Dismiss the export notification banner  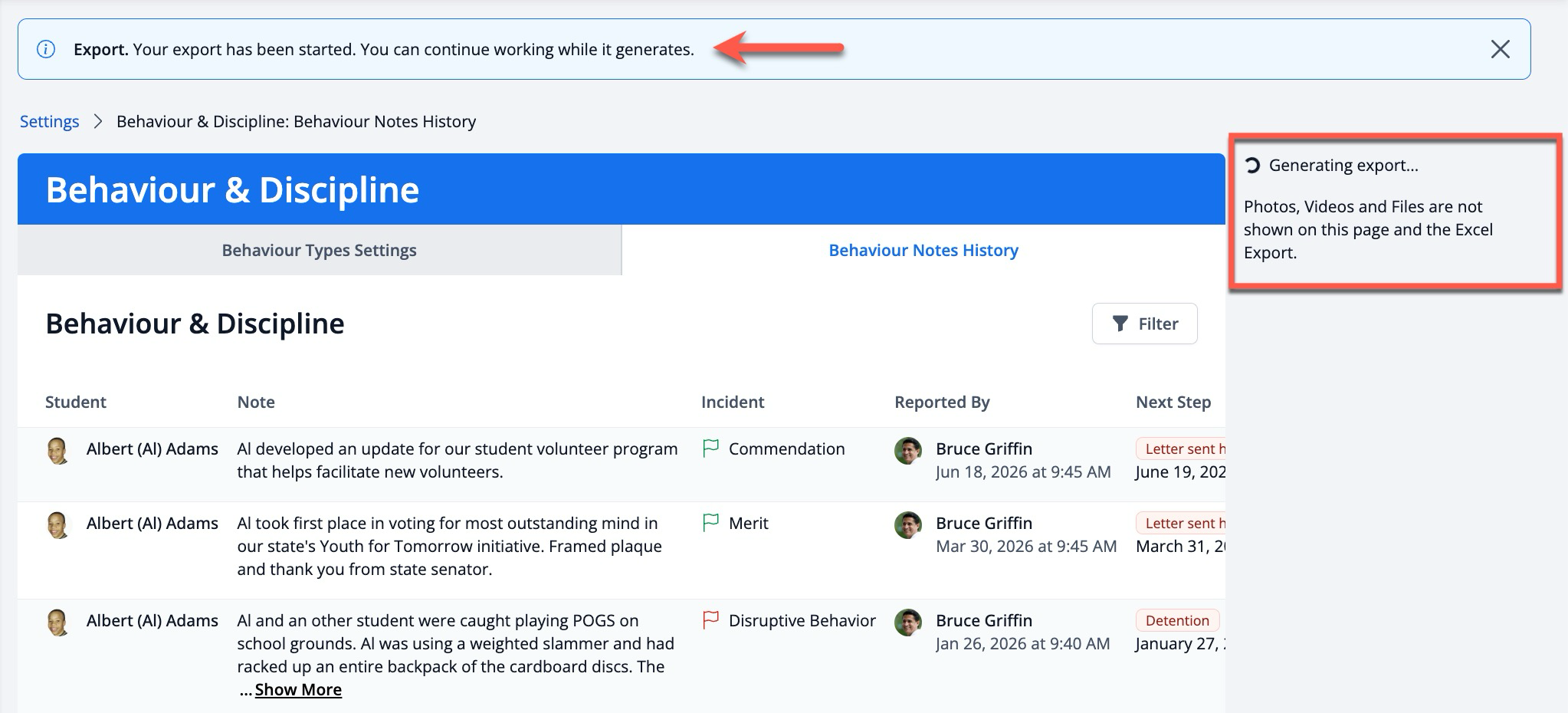[1500, 49]
